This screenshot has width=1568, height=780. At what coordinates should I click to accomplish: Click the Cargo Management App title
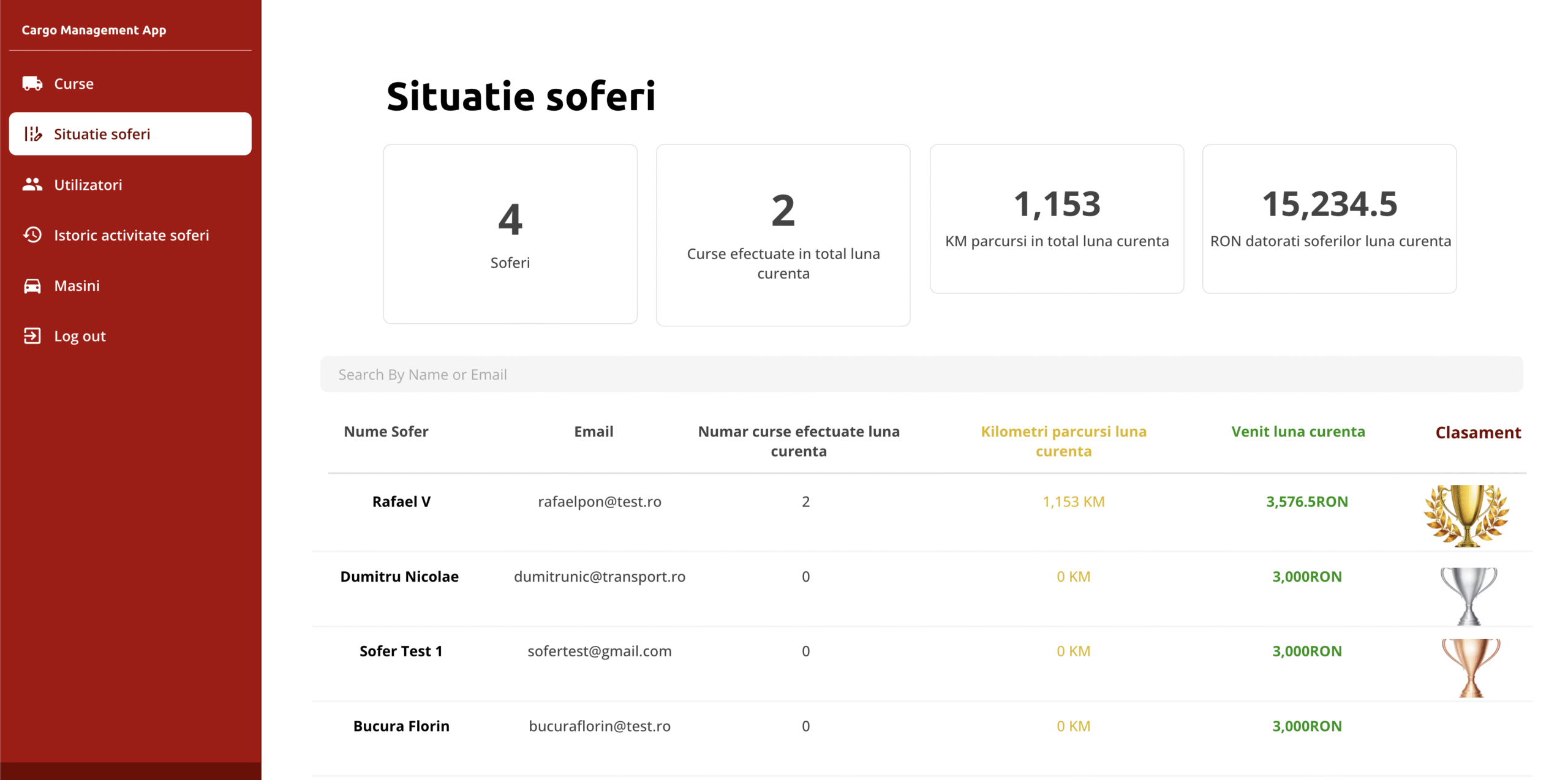pyautogui.click(x=94, y=30)
